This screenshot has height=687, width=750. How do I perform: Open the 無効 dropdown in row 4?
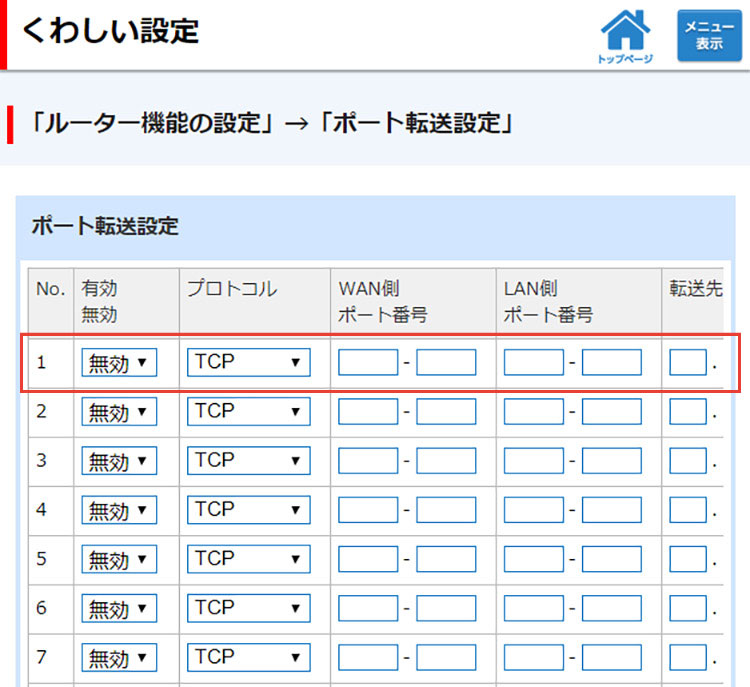(x=119, y=510)
